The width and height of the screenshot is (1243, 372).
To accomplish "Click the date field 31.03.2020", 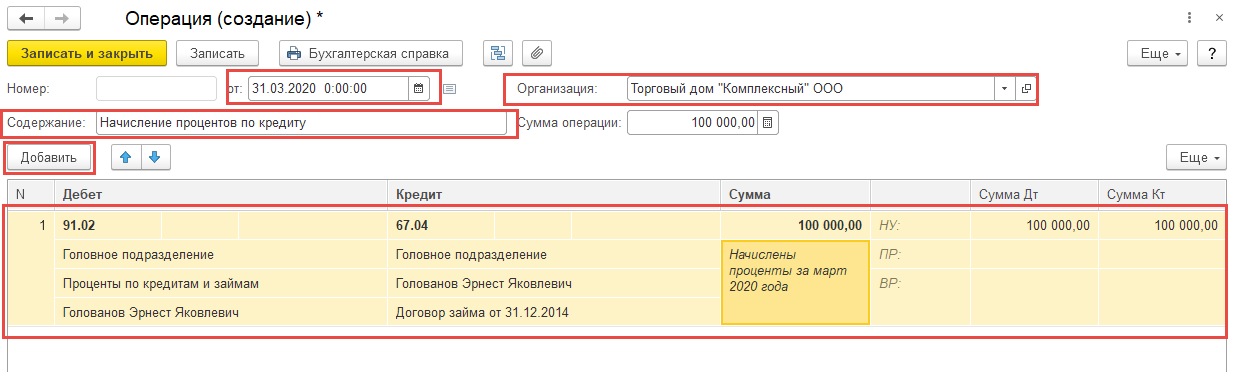I will click(x=328, y=88).
